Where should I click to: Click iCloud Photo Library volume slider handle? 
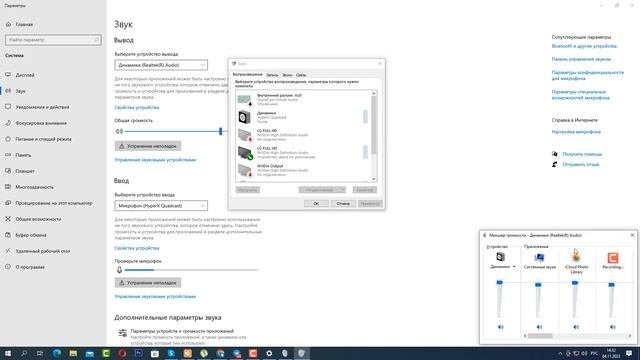click(x=575, y=283)
